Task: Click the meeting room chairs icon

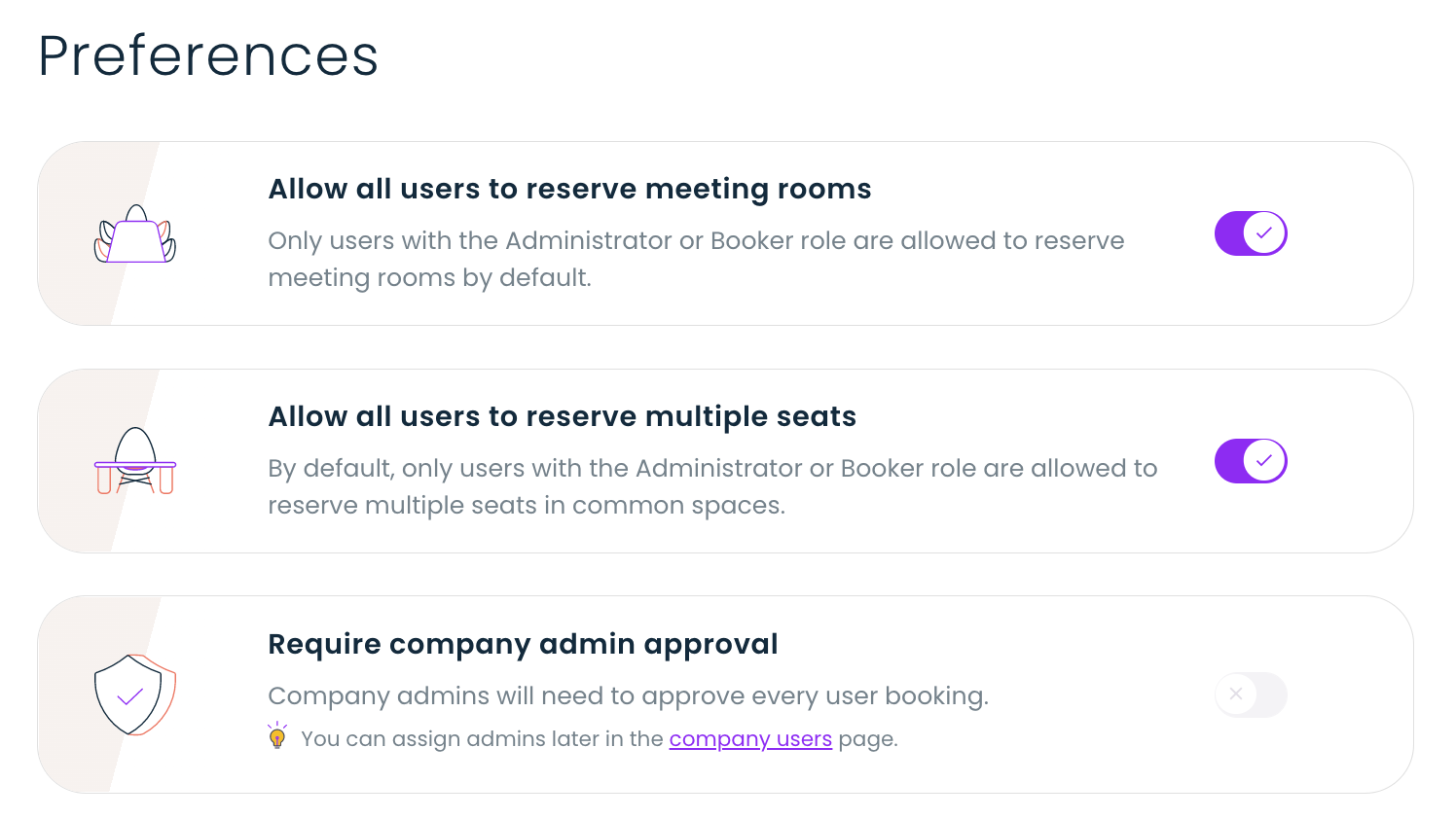Action: (x=134, y=233)
